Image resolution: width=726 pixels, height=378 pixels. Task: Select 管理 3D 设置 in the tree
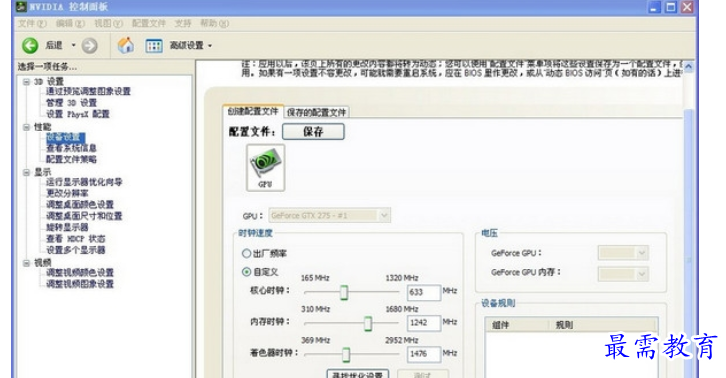click(x=71, y=103)
